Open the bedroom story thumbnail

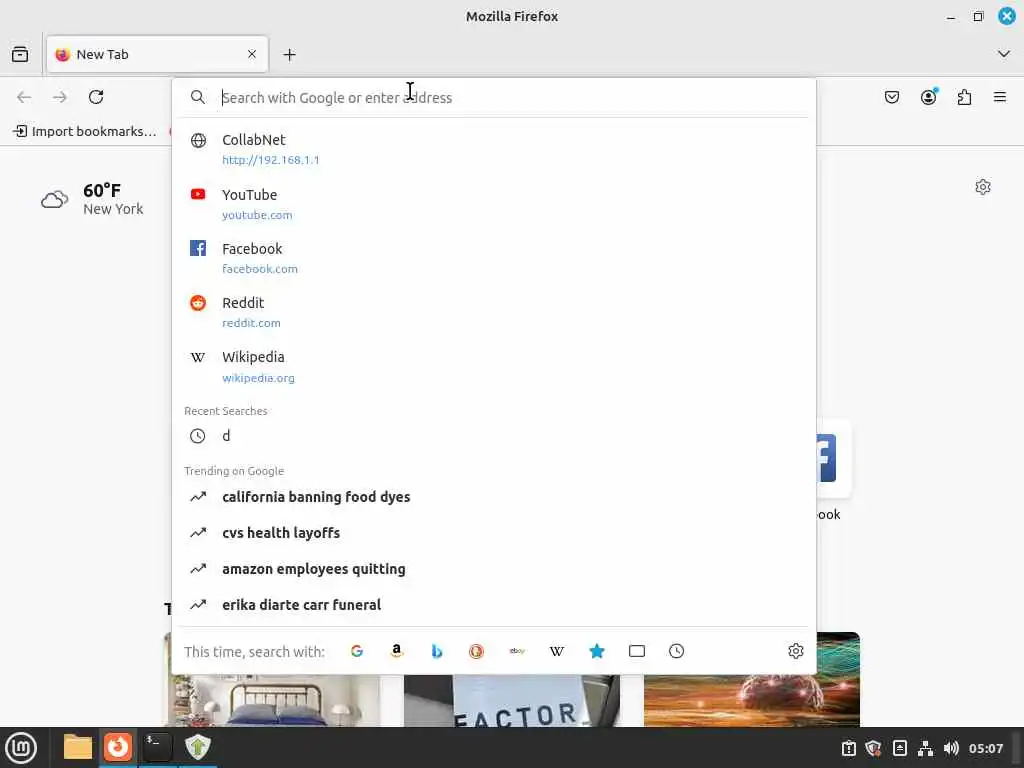pos(274,700)
